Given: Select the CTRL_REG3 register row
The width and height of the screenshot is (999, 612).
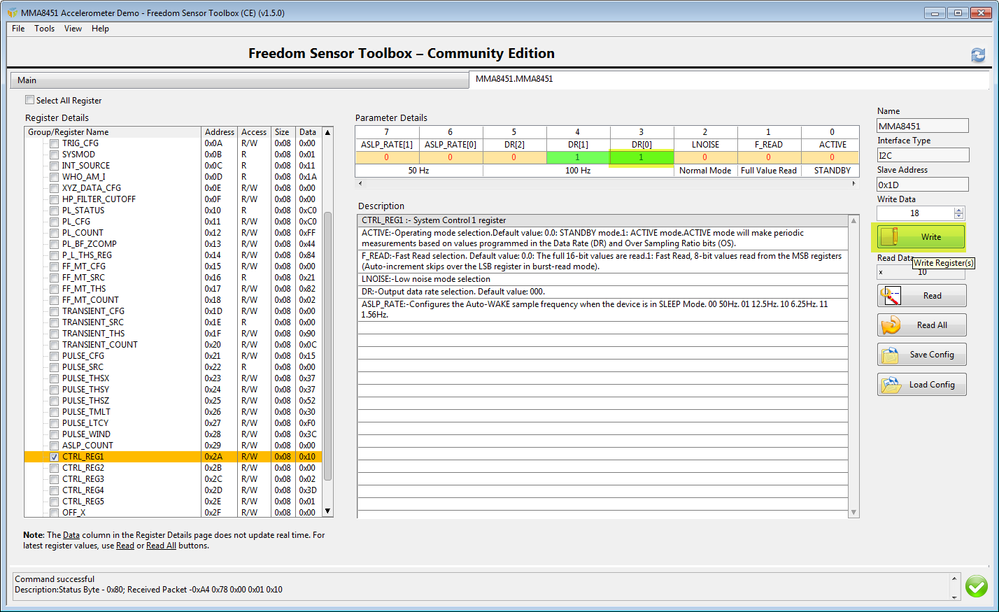Looking at the screenshot, I should click(x=173, y=479).
